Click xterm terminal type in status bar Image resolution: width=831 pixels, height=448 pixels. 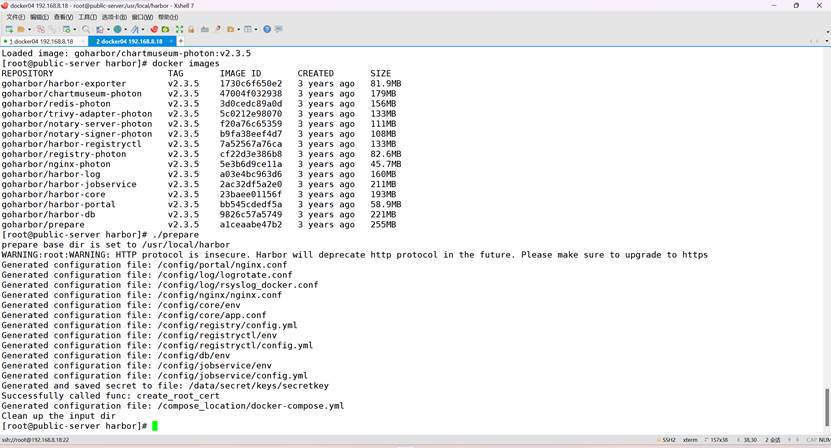tap(690, 440)
